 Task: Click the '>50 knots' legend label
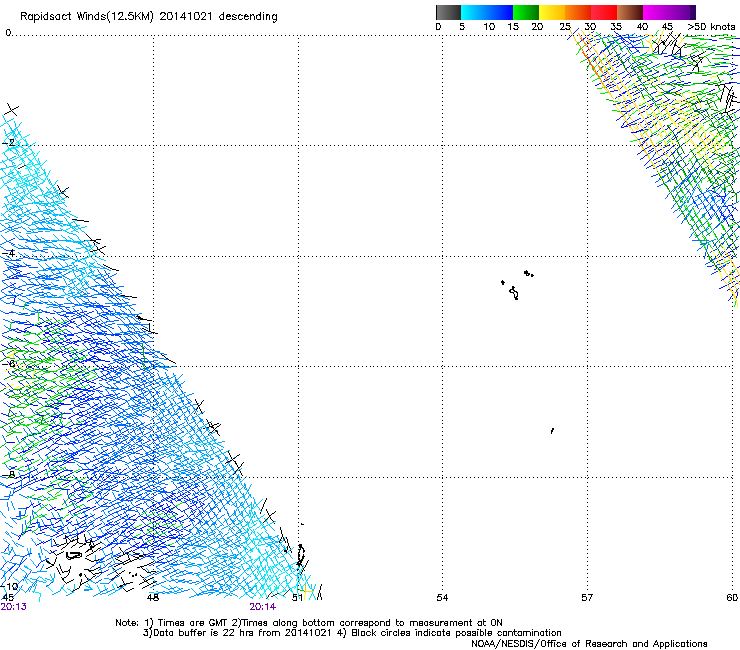click(x=711, y=27)
